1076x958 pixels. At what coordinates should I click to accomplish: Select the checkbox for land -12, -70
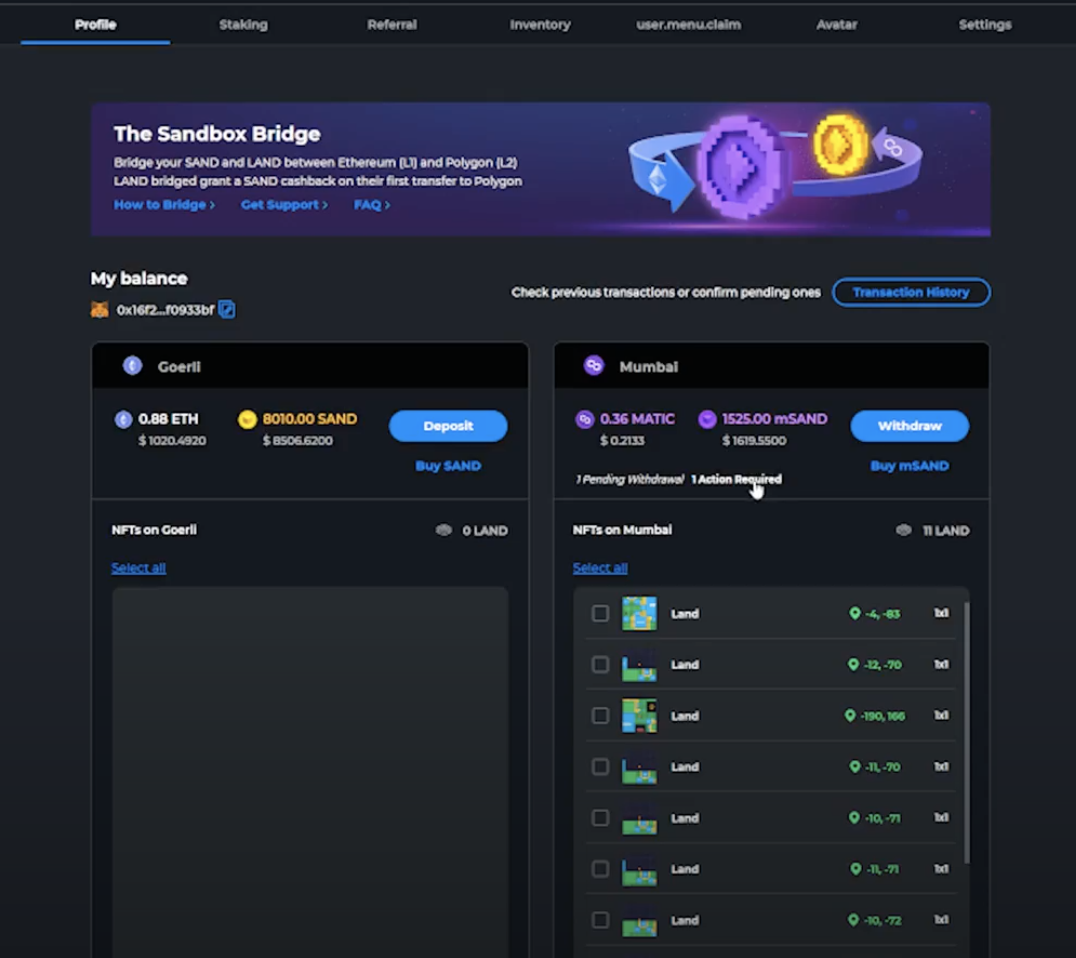point(600,665)
